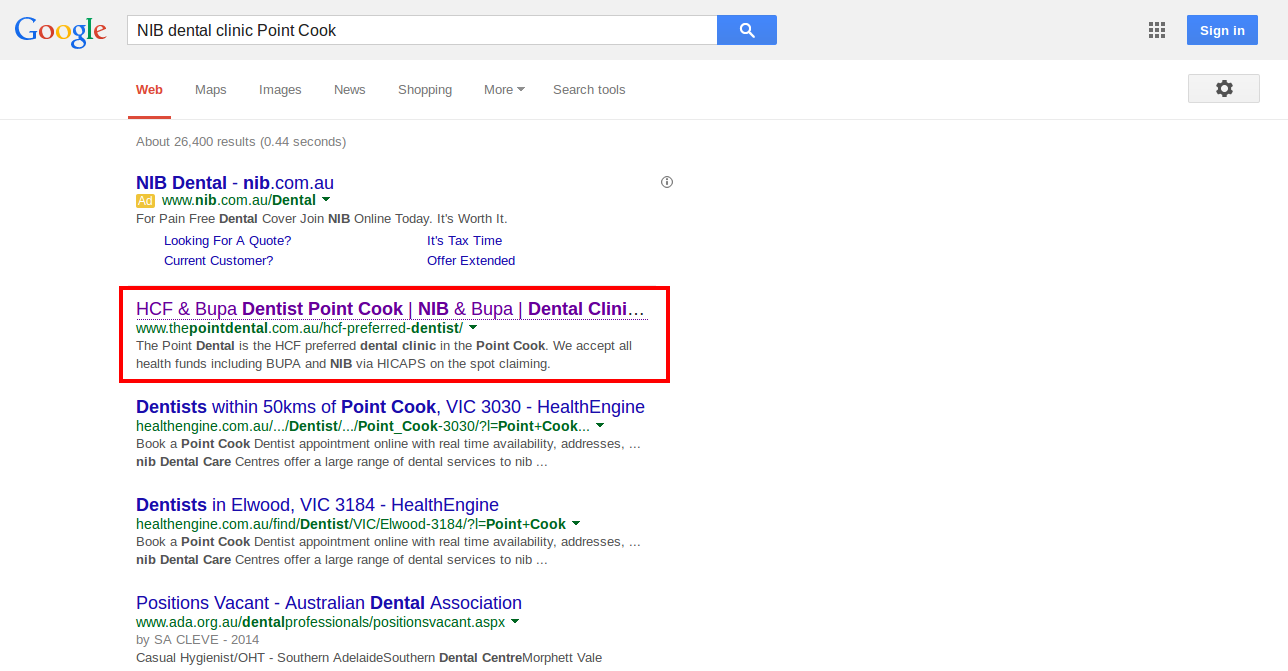Expand the Elwood-3184 HealthEngine URL arrow
Viewport: 1288px width, 671px height.
(576, 524)
